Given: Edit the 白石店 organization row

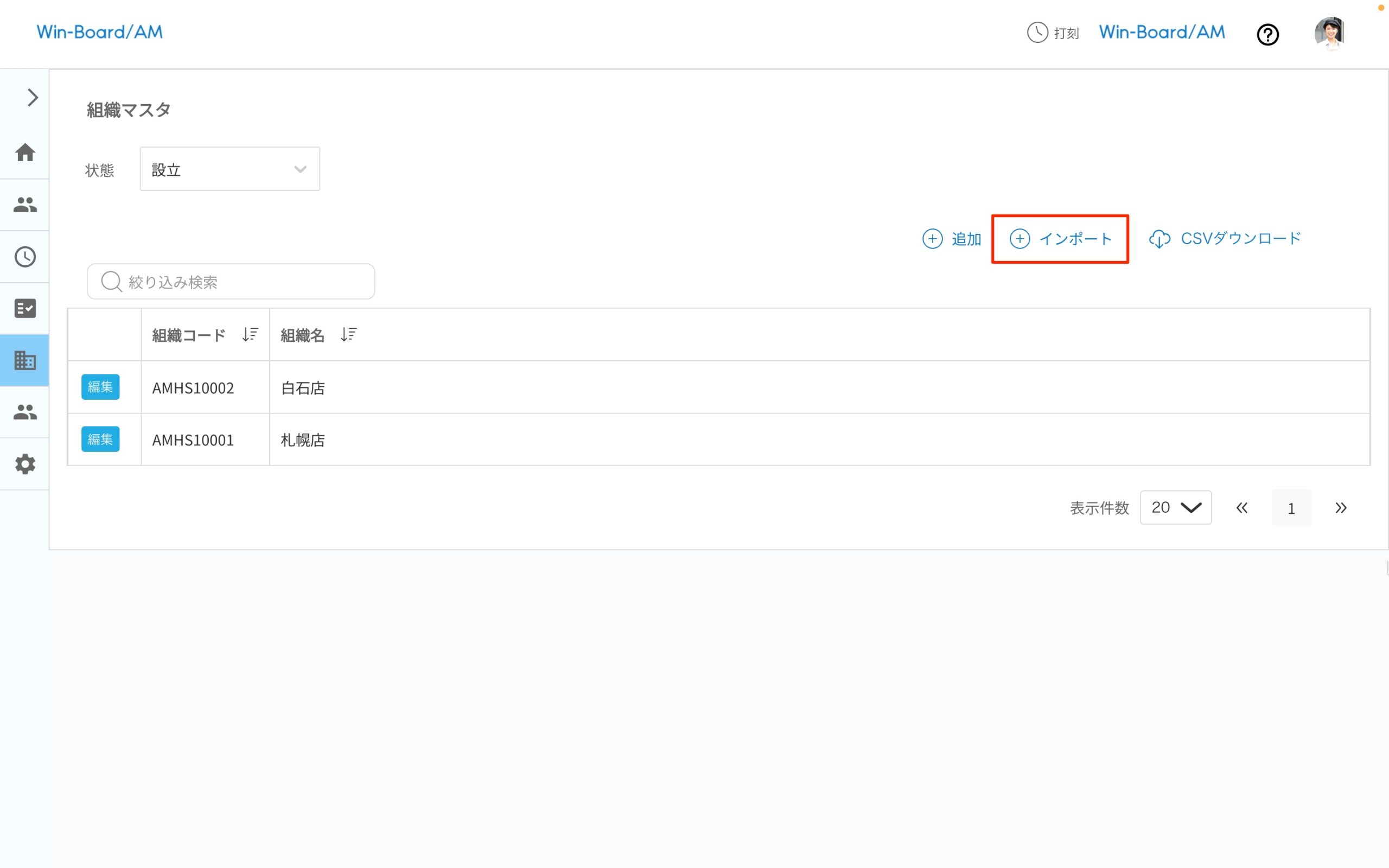Looking at the screenshot, I should [x=100, y=387].
